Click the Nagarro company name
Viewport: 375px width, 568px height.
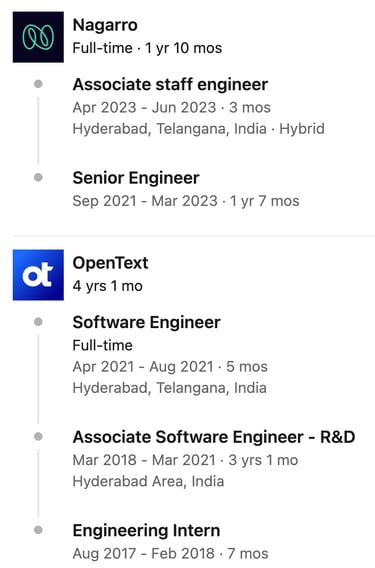pyautogui.click(x=105, y=25)
